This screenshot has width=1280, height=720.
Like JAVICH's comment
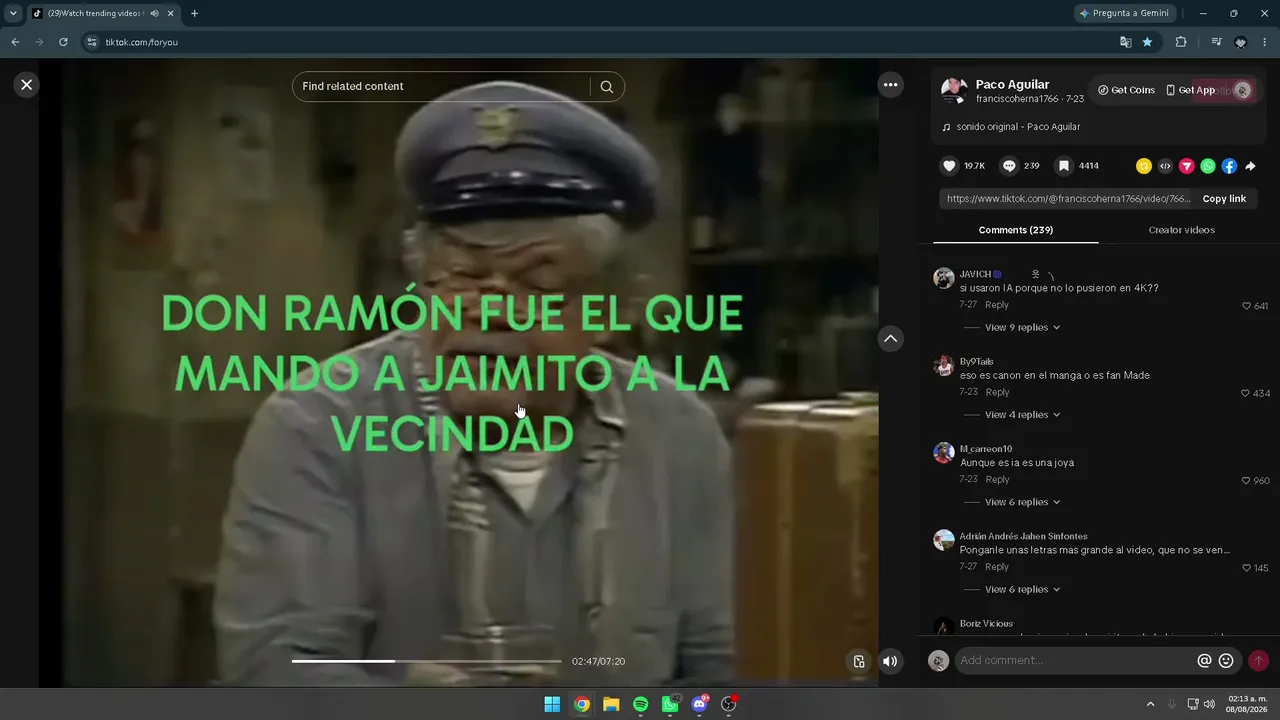[x=1246, y=306]
